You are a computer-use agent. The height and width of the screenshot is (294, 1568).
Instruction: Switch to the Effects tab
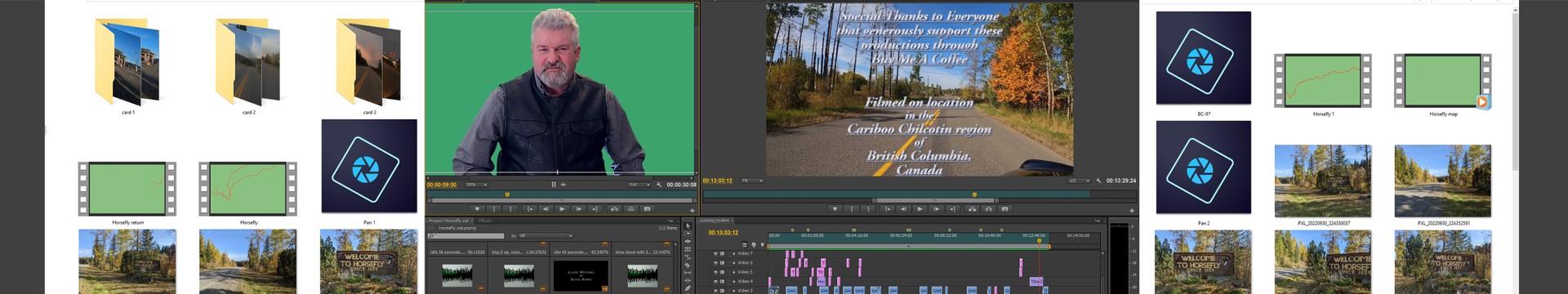coord(485,220)
